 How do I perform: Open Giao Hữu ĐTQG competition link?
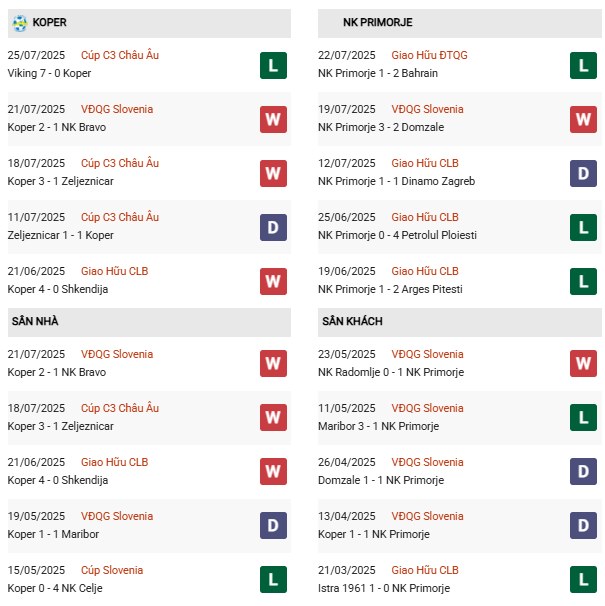pos(429,55)
